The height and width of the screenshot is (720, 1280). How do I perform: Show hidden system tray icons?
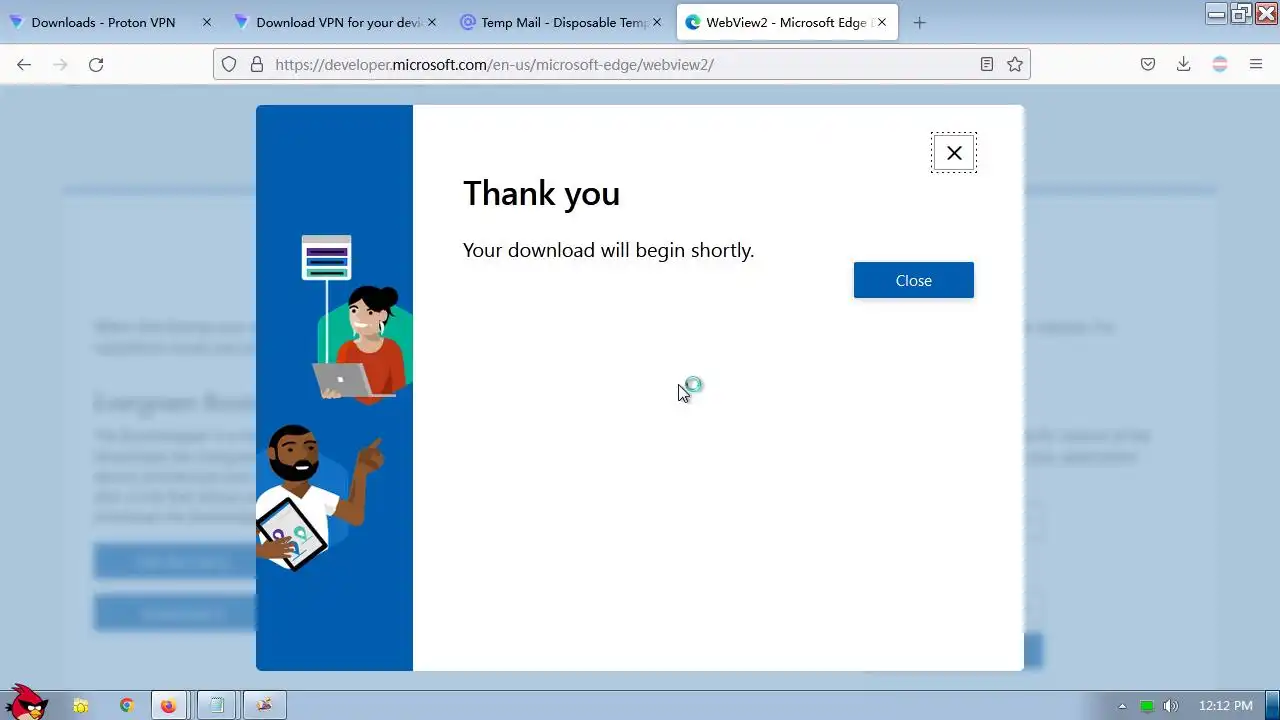point(1121,706)
